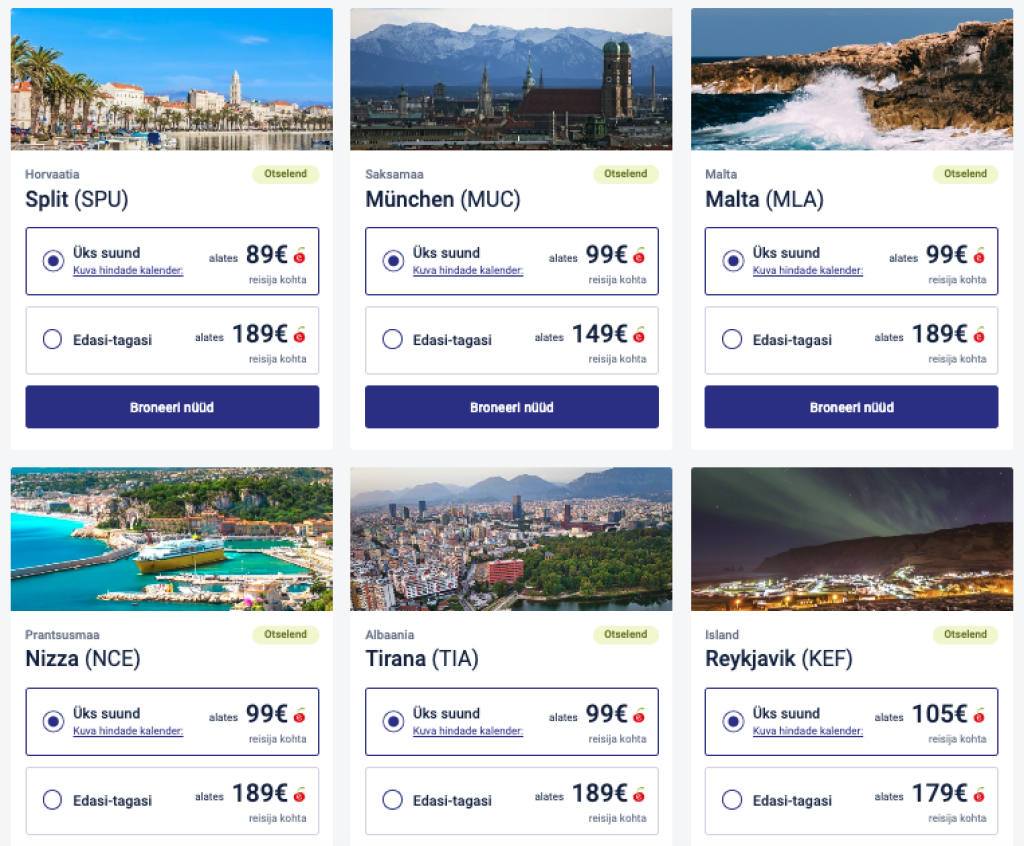Click the cherry icon beside München 149€ price
This screenshot has width=1024, height=846.
[x=639, y=335]
